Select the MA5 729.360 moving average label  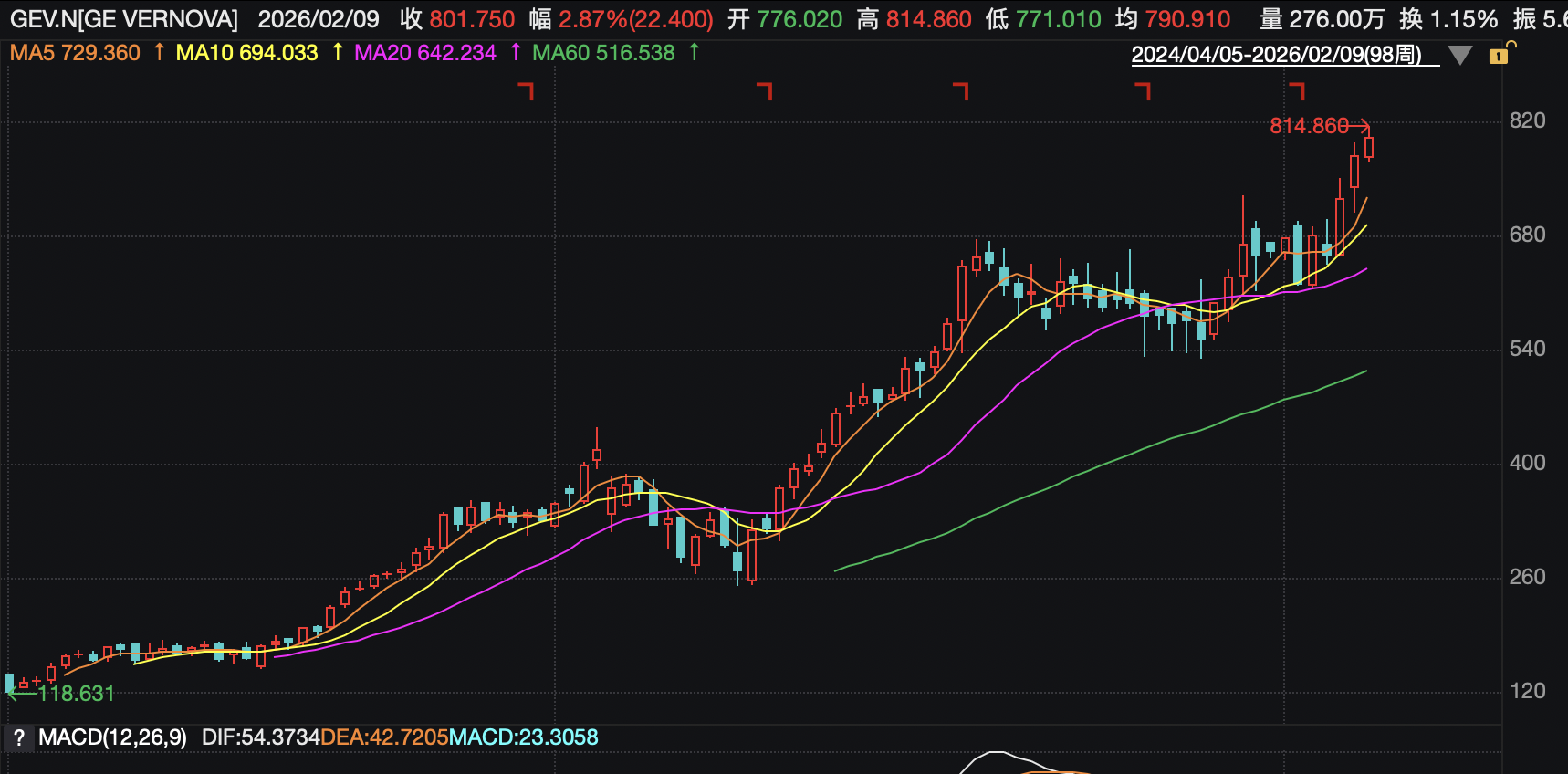pos(76,53)
